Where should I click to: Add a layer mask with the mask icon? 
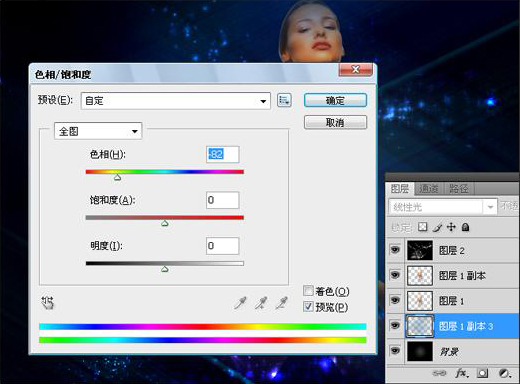[x=482, y=373]
